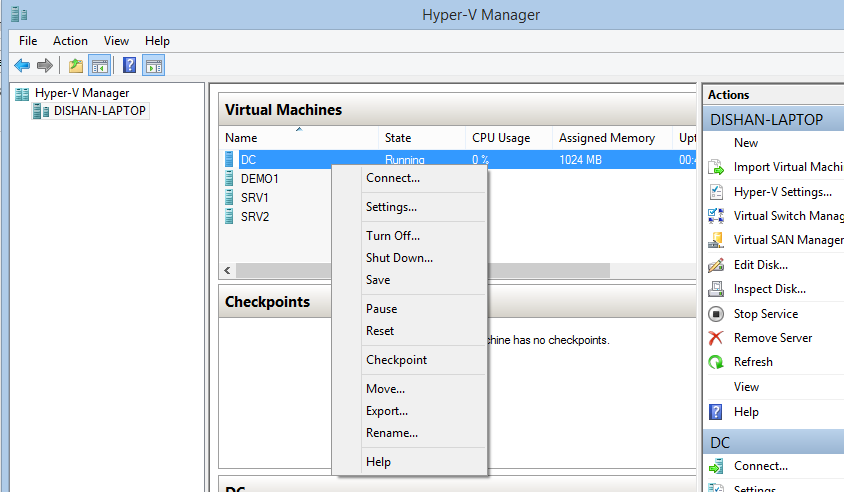Click the Up one level folder icon
The height and width of the screenshot is (492, 844).
76,66
